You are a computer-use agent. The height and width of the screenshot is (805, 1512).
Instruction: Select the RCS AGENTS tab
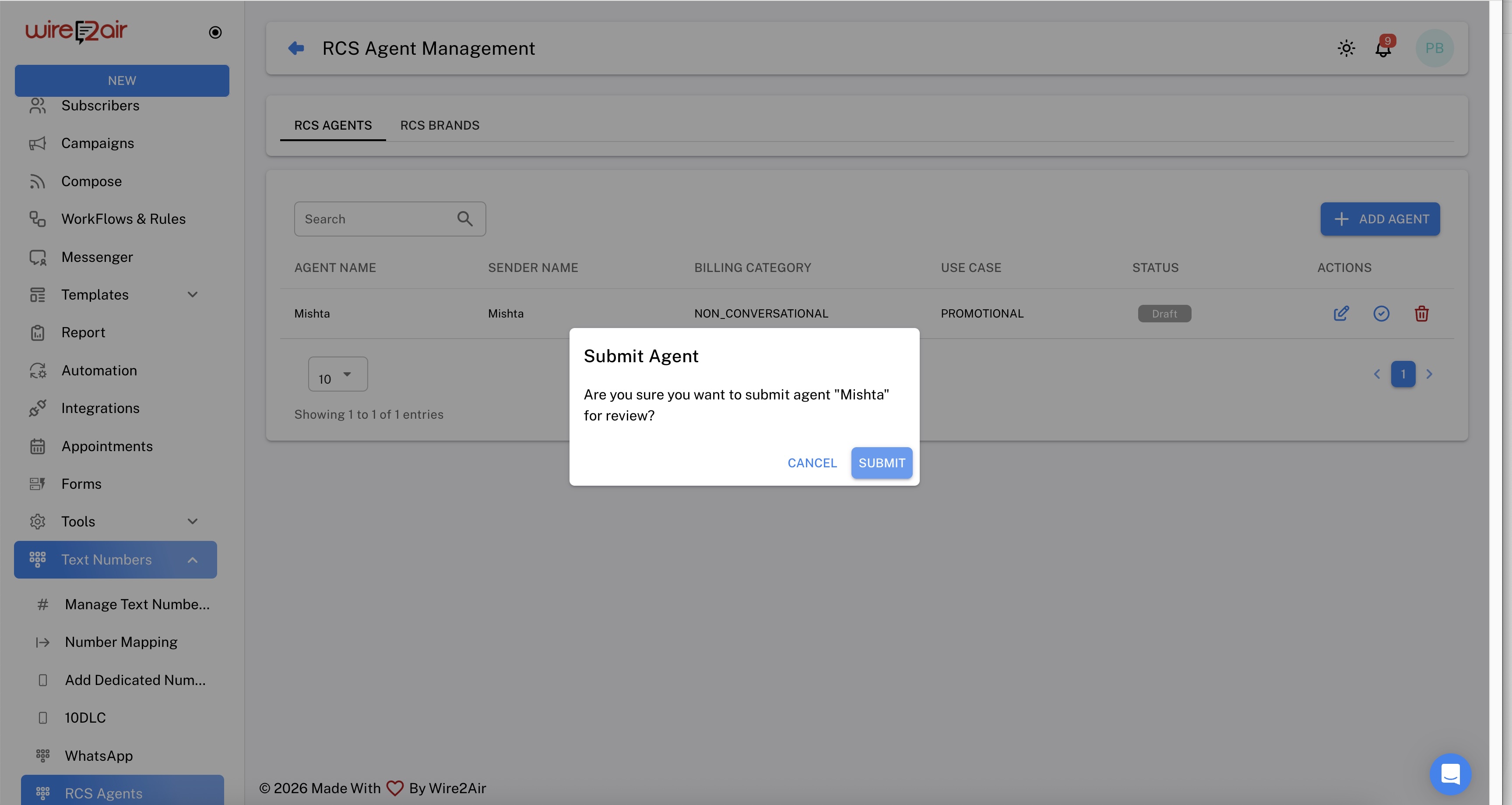click(333, 125)
